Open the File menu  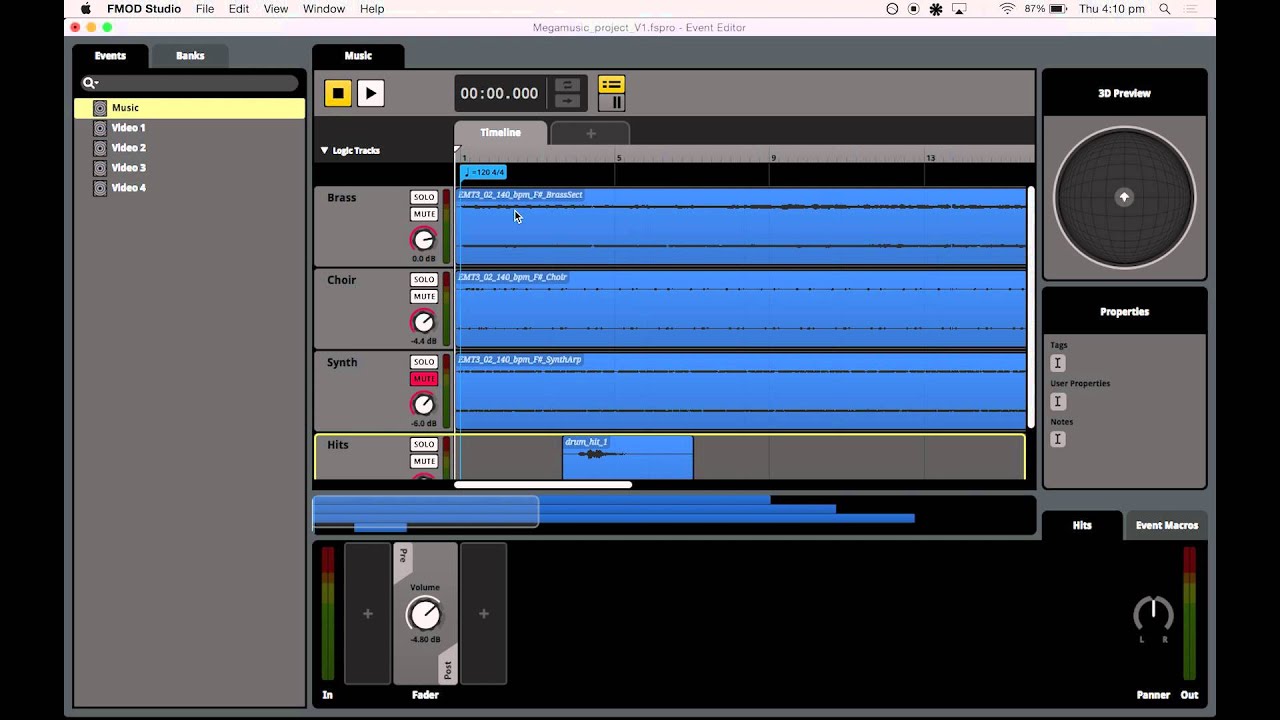pos(205,9)
